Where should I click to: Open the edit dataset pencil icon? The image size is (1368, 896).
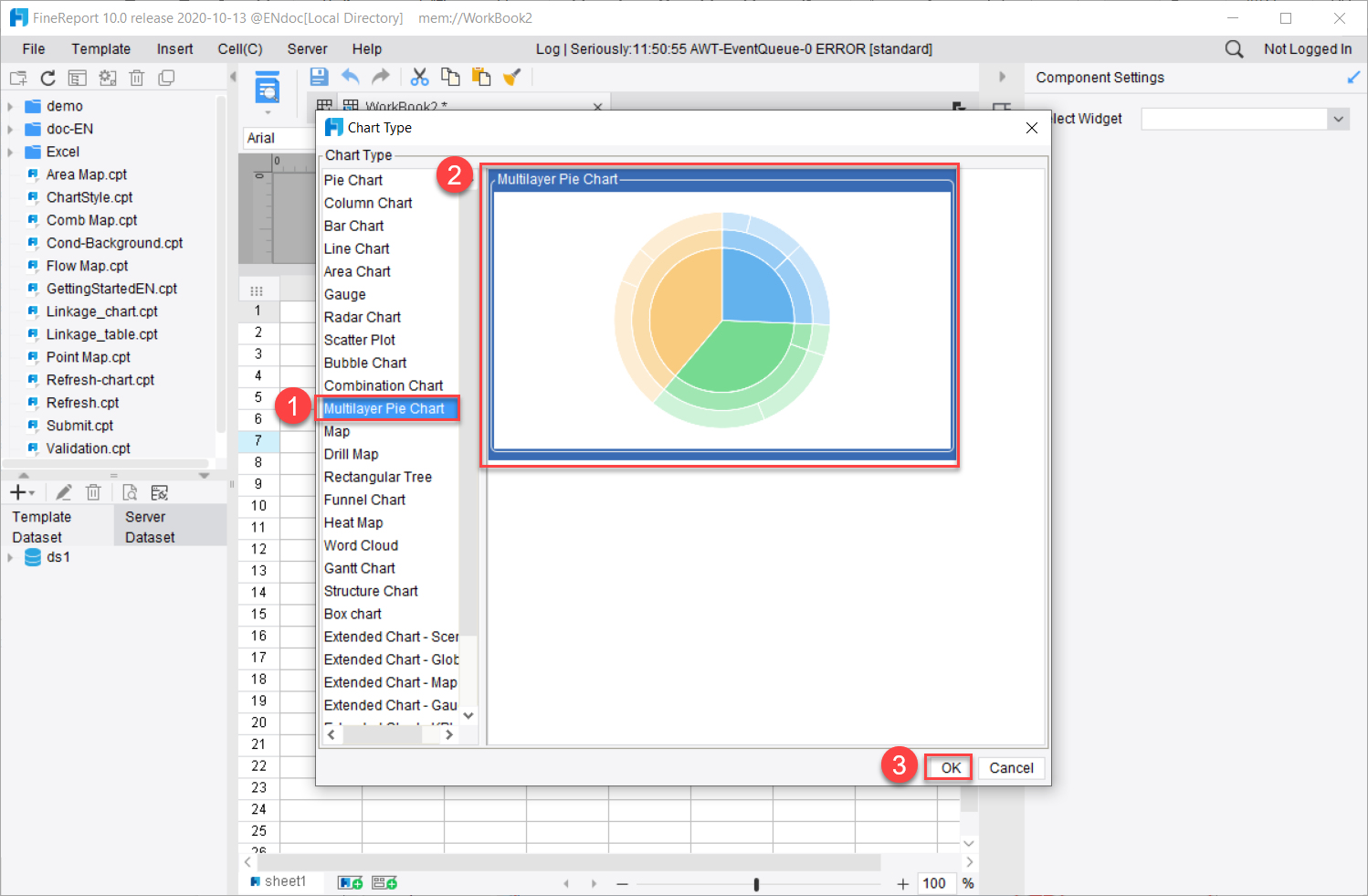click(63, 492)
